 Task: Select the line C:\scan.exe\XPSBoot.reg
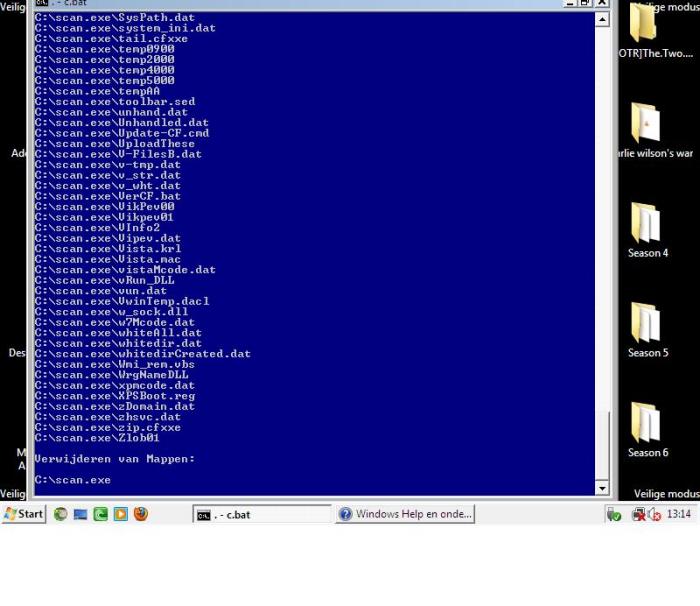(115, 396)
